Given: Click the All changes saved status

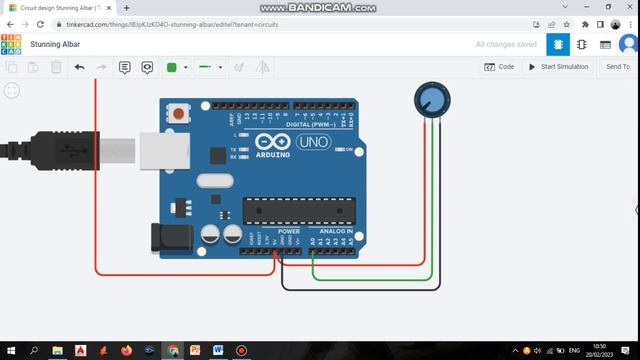Looking at the screenshot, I should tap(506, 44).
